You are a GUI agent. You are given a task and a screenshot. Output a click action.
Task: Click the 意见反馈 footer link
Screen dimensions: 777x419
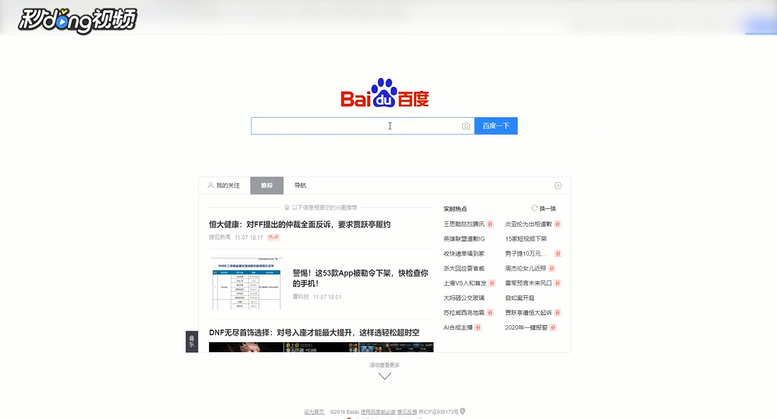pyautogui.click(x=407, y=412)
